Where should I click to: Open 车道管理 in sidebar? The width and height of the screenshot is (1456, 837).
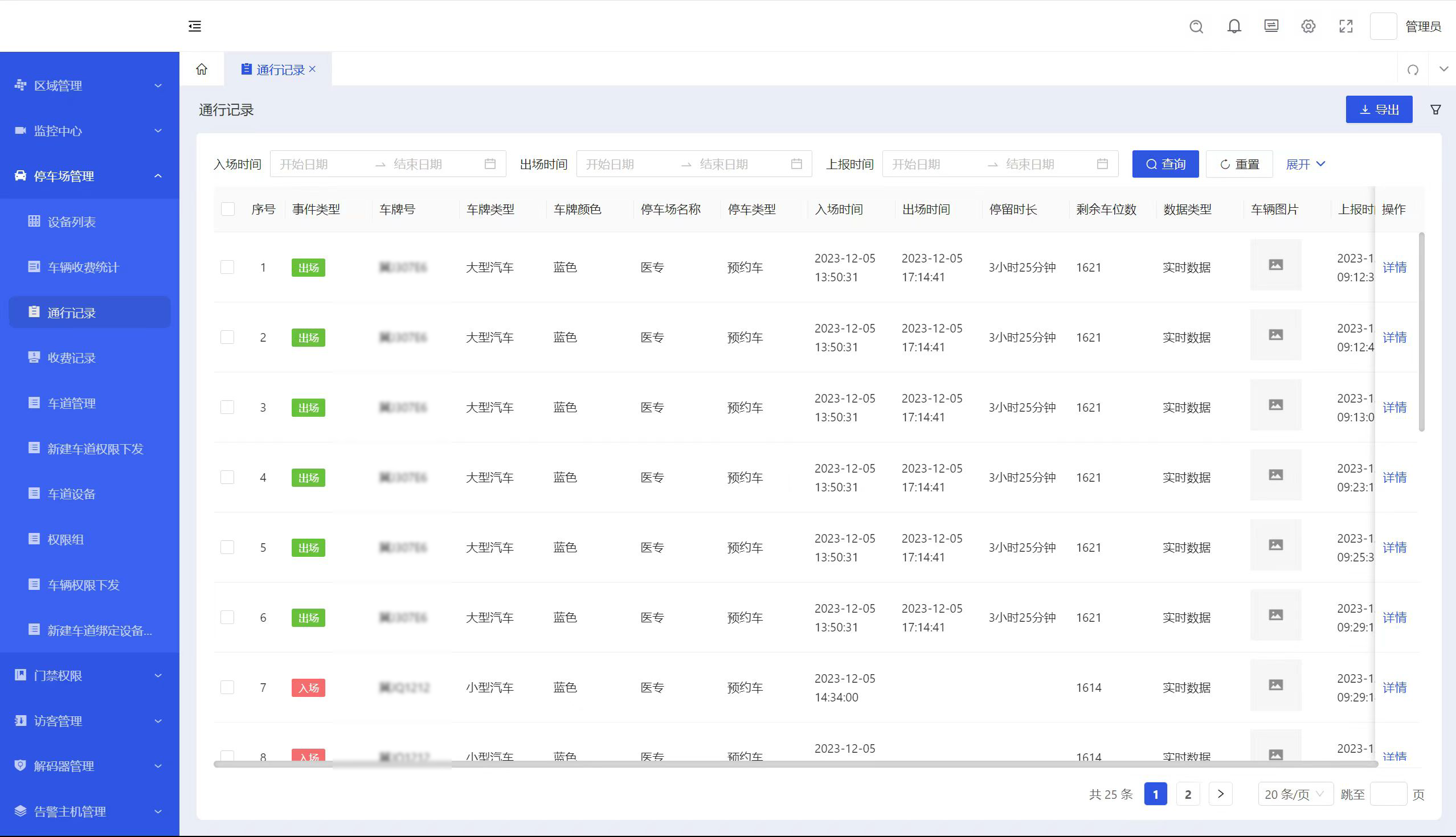coord(89,403)
